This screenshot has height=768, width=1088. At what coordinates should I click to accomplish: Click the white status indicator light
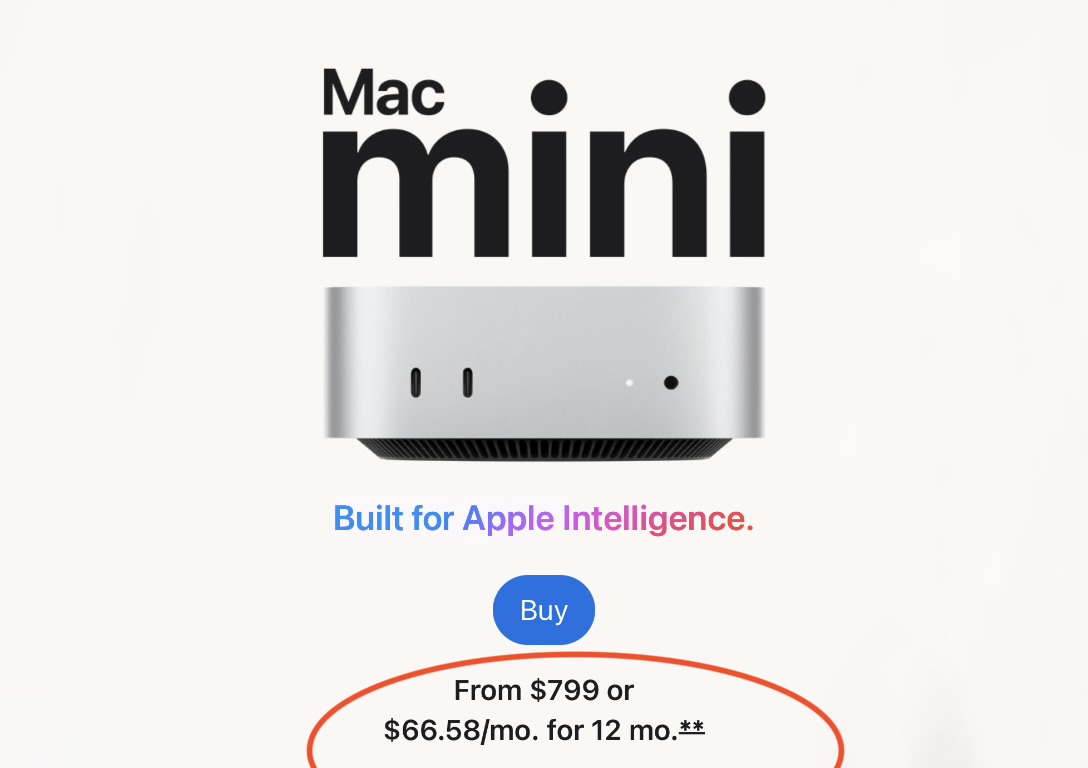point(629,382)
